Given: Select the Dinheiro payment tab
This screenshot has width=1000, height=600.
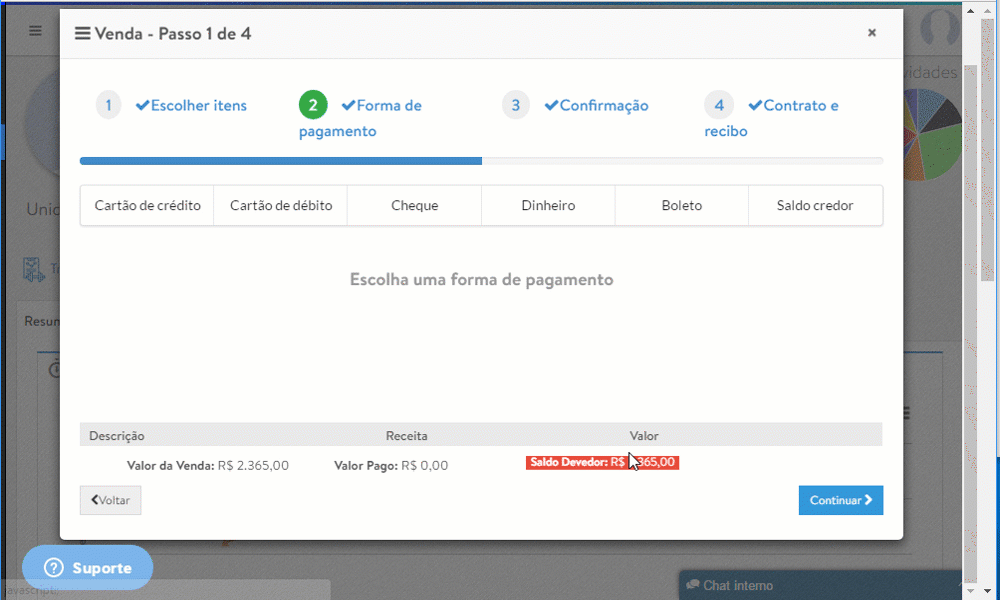Looking at the screenshot, I should [548, 204].
